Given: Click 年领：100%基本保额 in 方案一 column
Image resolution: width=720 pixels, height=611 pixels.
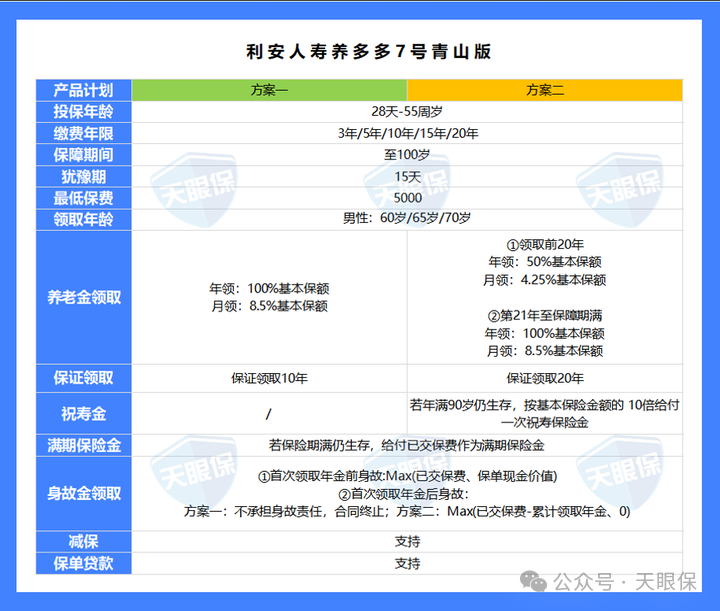Looking at the screenshot, I should 269,288.
